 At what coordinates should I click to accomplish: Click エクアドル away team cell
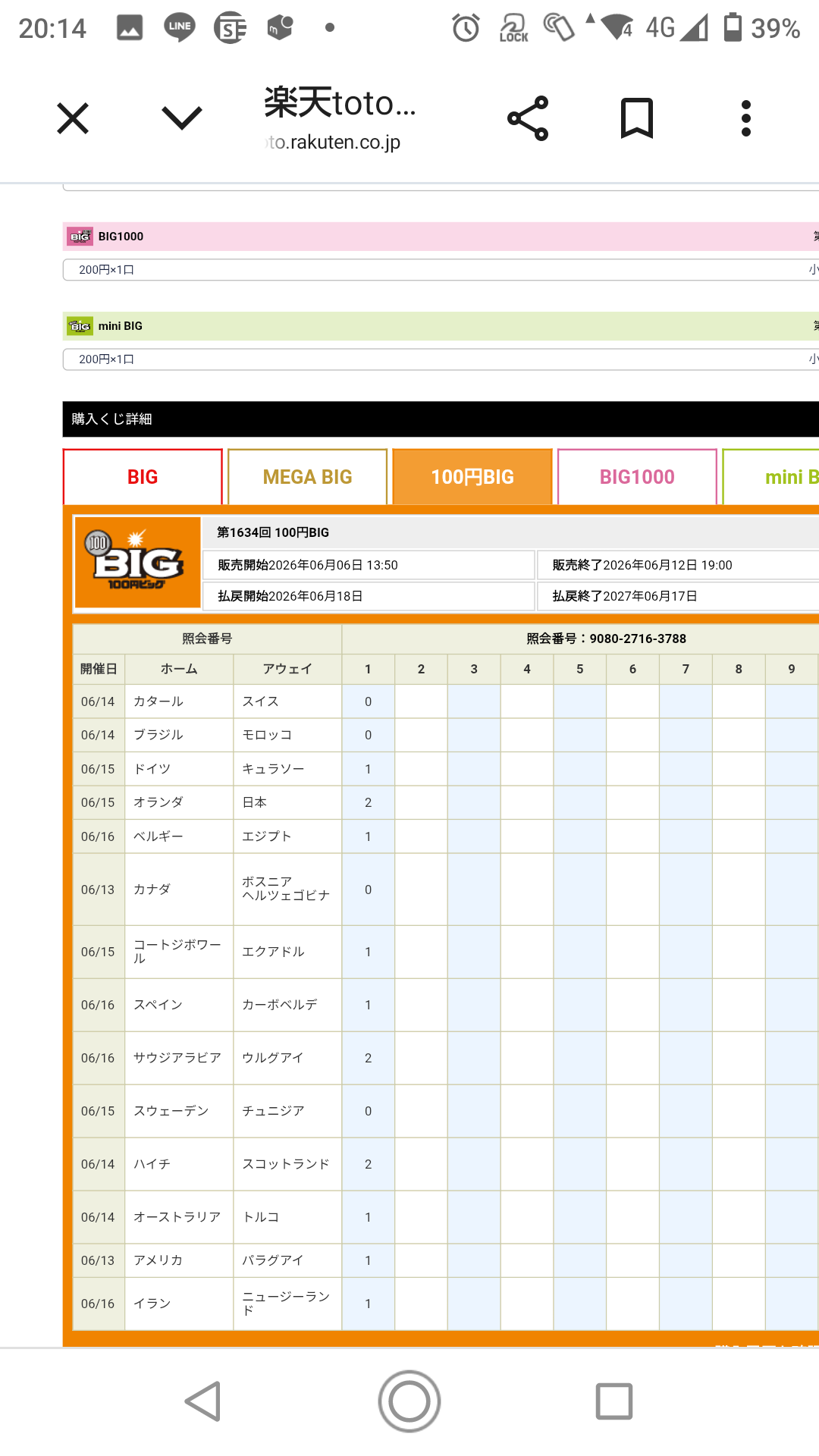(x=287, y=952)
